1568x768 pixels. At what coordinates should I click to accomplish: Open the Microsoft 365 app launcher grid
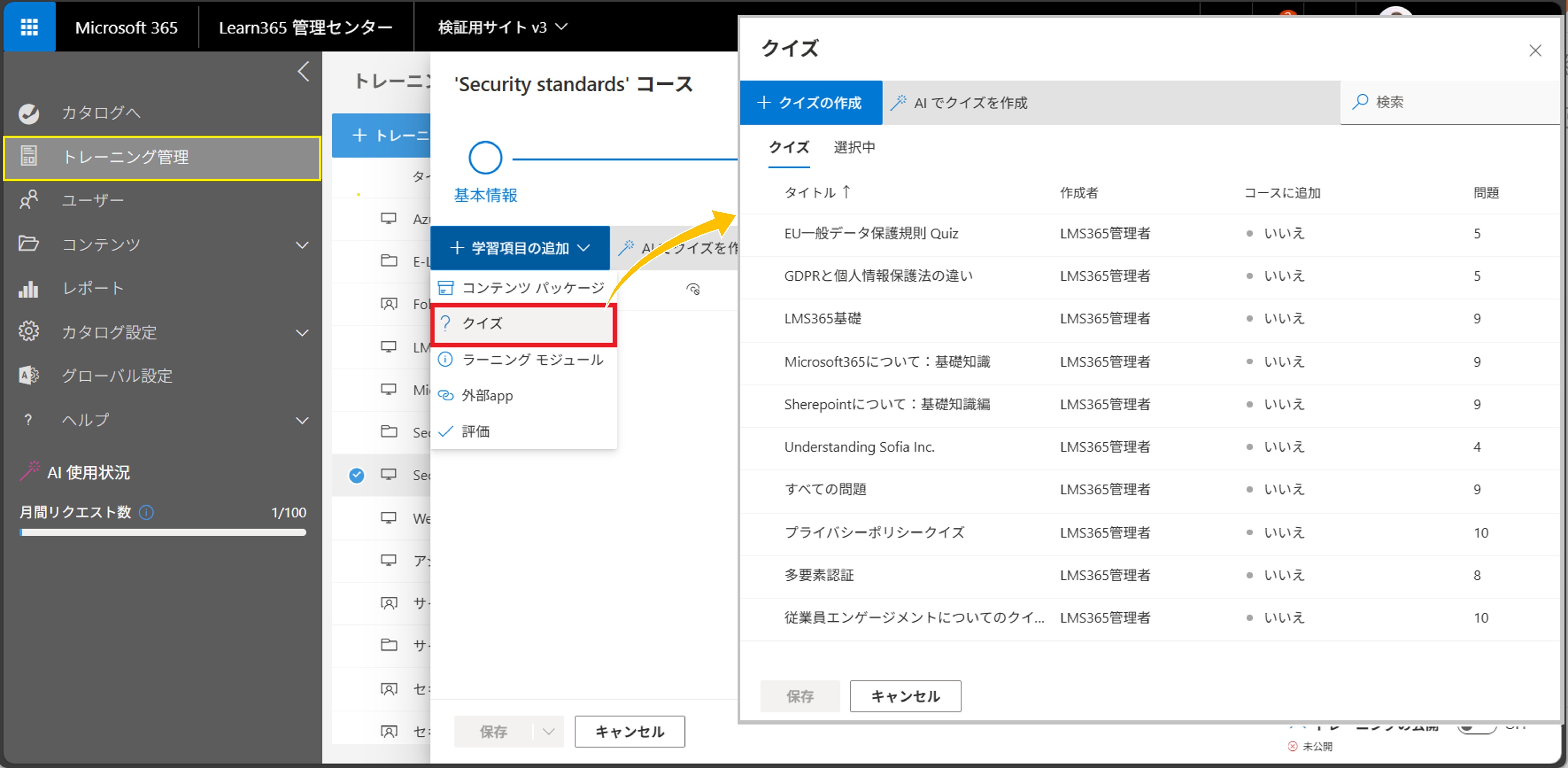coord(29,27)
